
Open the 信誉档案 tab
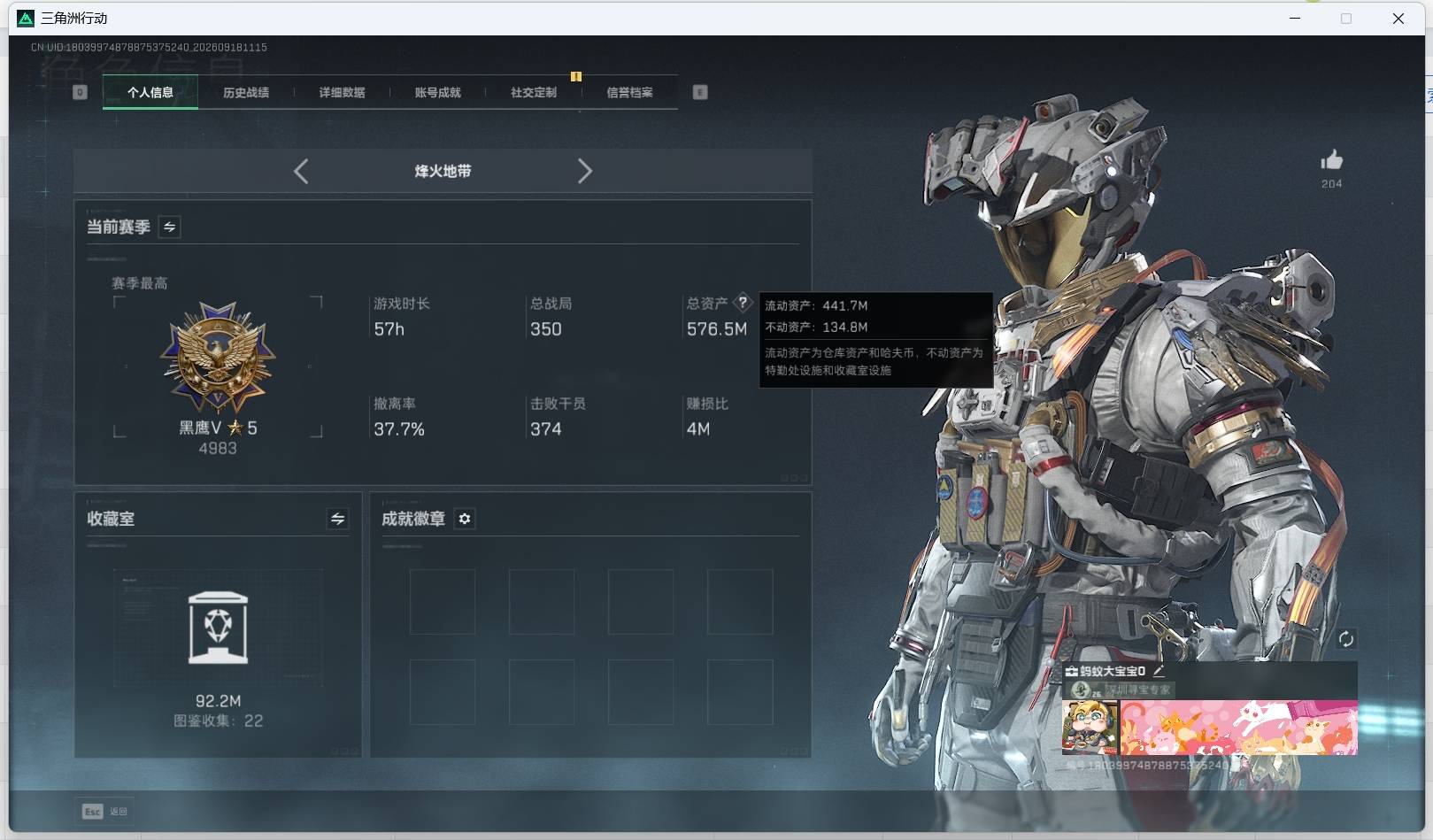point(629,92)
